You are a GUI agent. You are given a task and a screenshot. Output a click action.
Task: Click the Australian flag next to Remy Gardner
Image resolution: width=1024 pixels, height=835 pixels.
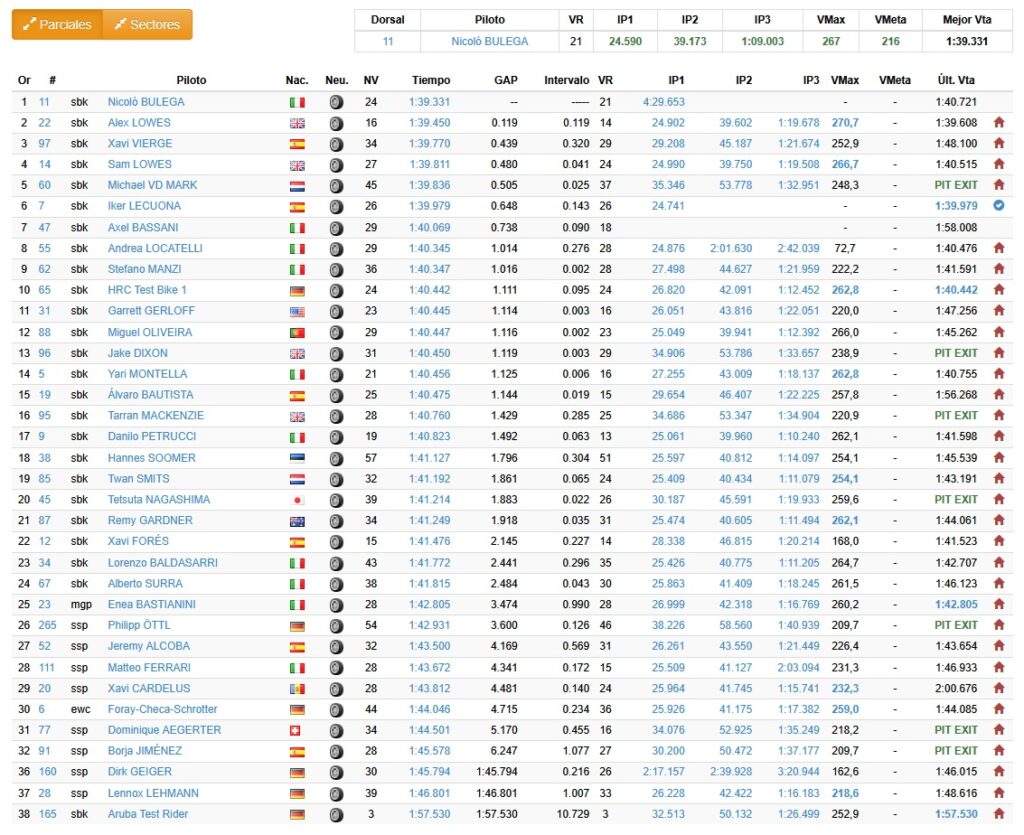pos(297,520)
